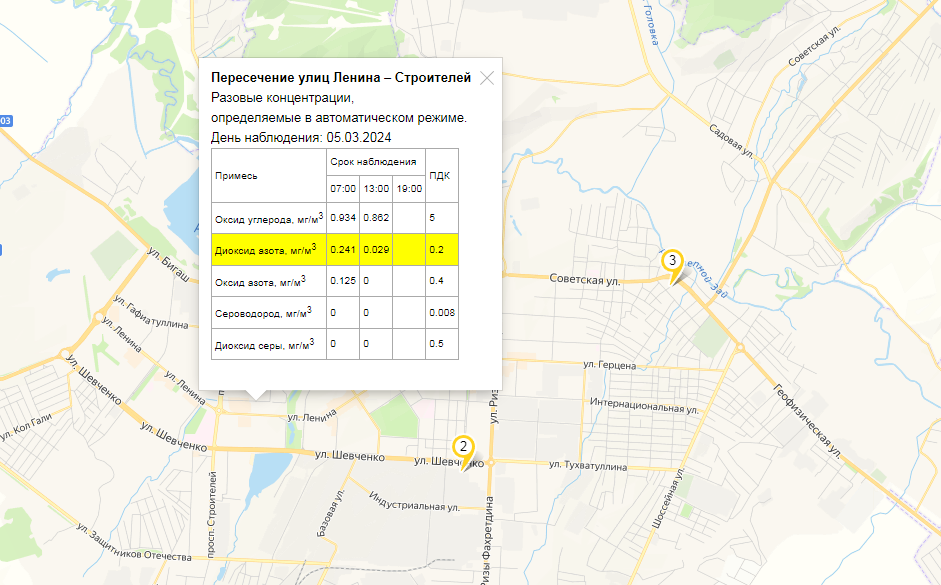The height and width of the screenshot is (585, 941).
Task: Select the 07:00 observation time header
Action: pos(343,188)
